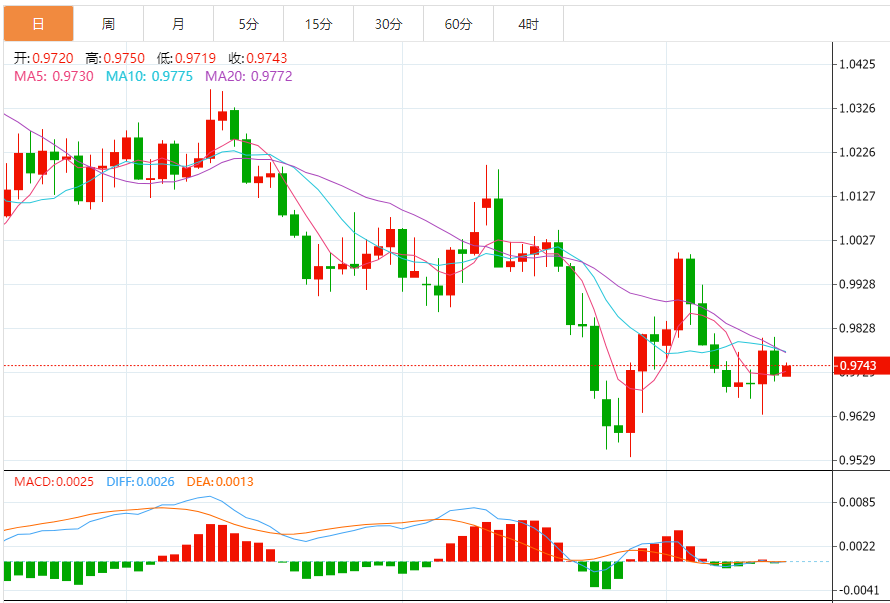Click the 0.0085 MACD axis label
Image resolution: width=890 pixels, height=603 pixels.
[x=859, y=502]
